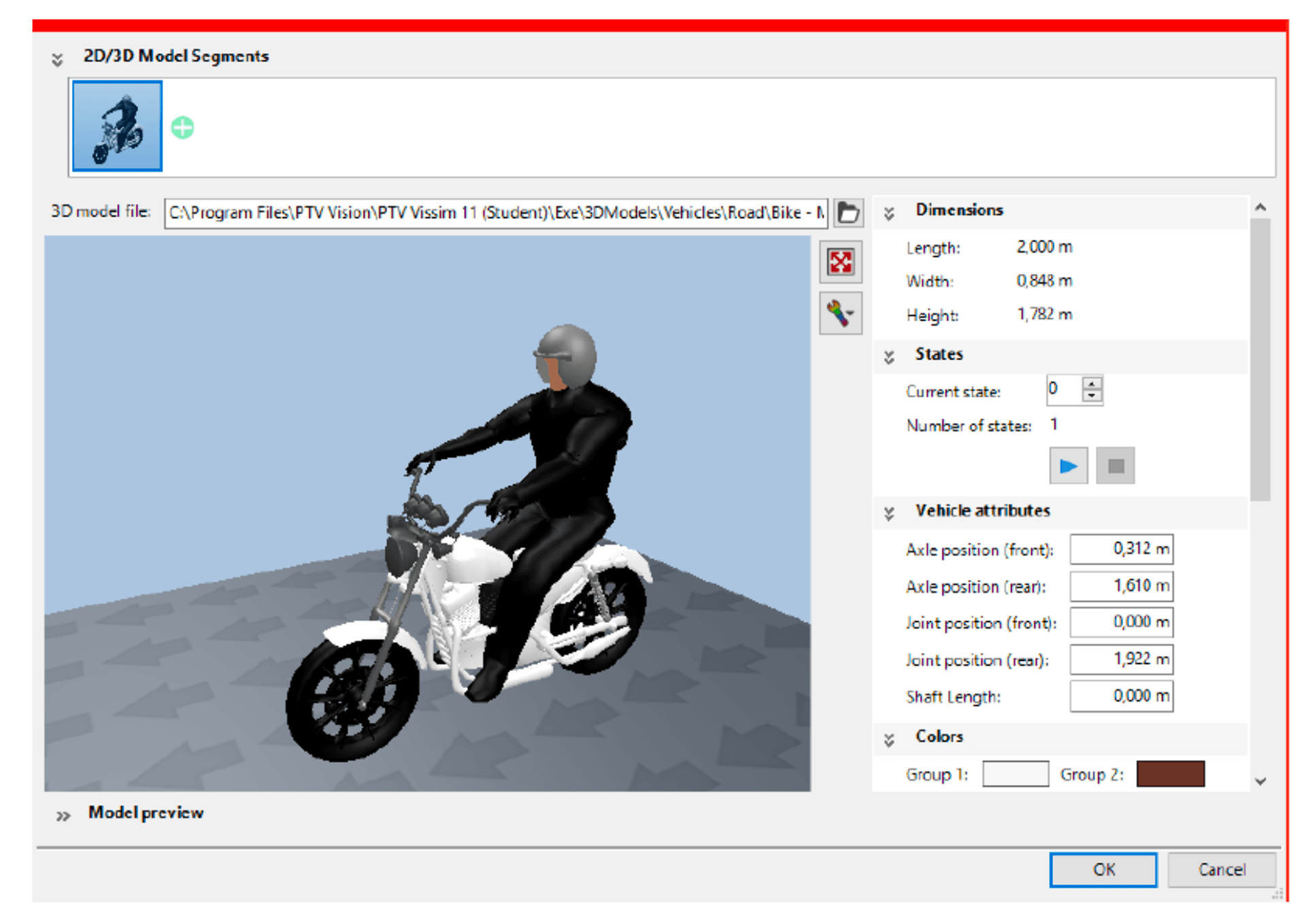Open the 3D model file browse folder icon
This screenshot has height=924, width=1306.
click(848, 213)
